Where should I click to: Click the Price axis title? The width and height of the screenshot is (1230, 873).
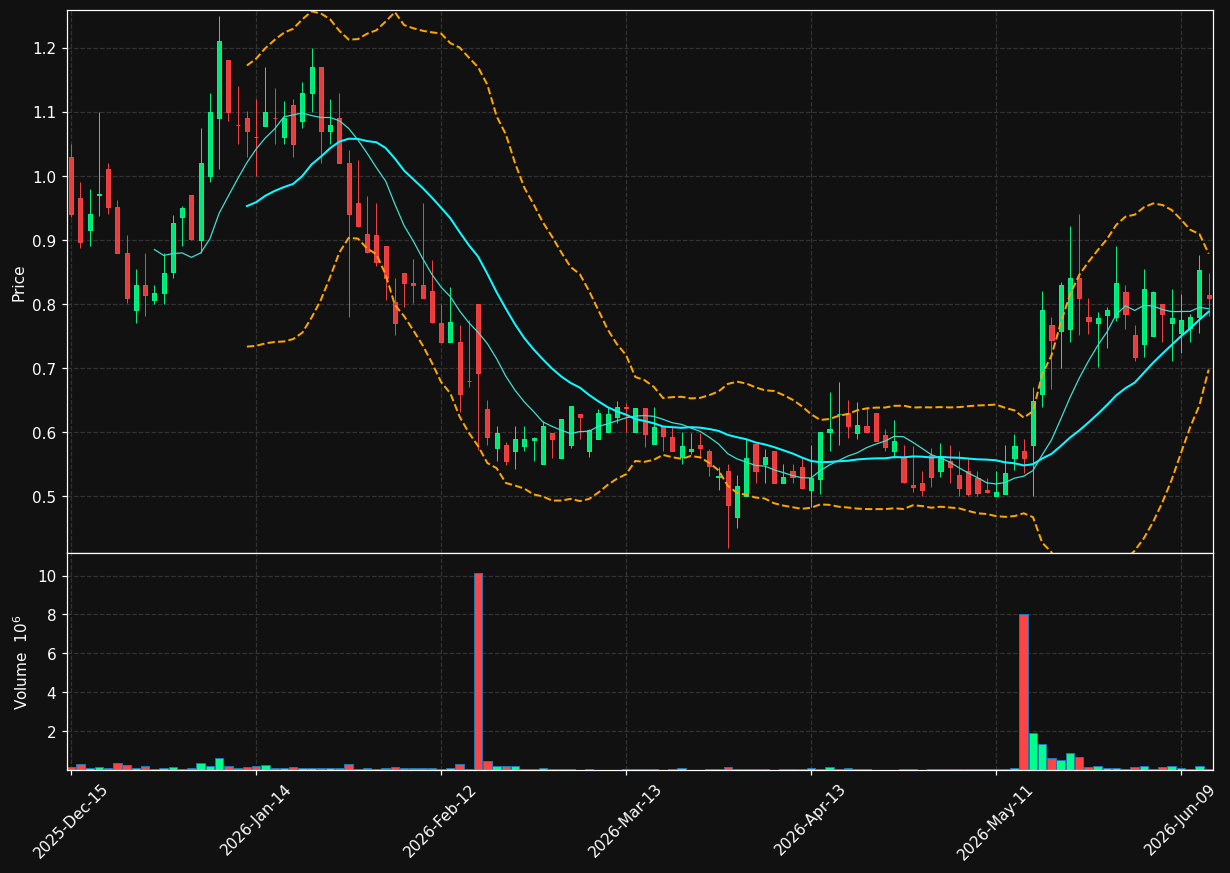coord(19,283)
